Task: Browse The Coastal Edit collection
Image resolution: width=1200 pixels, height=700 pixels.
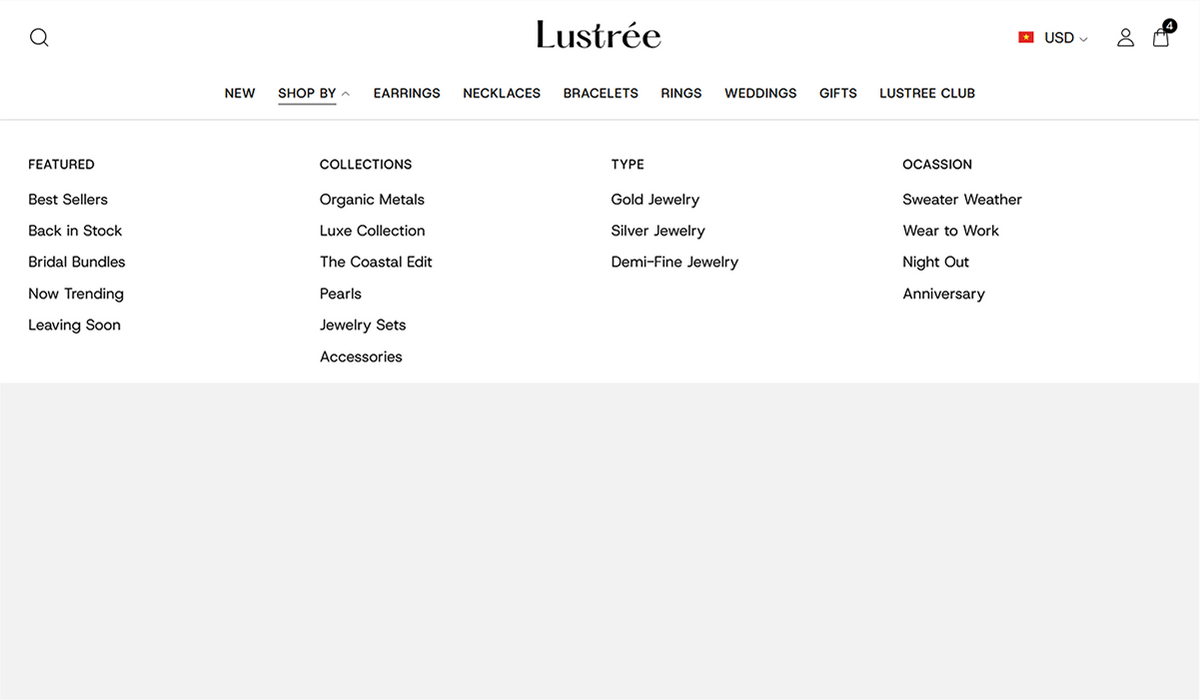Action: click(x=376, y=262)
